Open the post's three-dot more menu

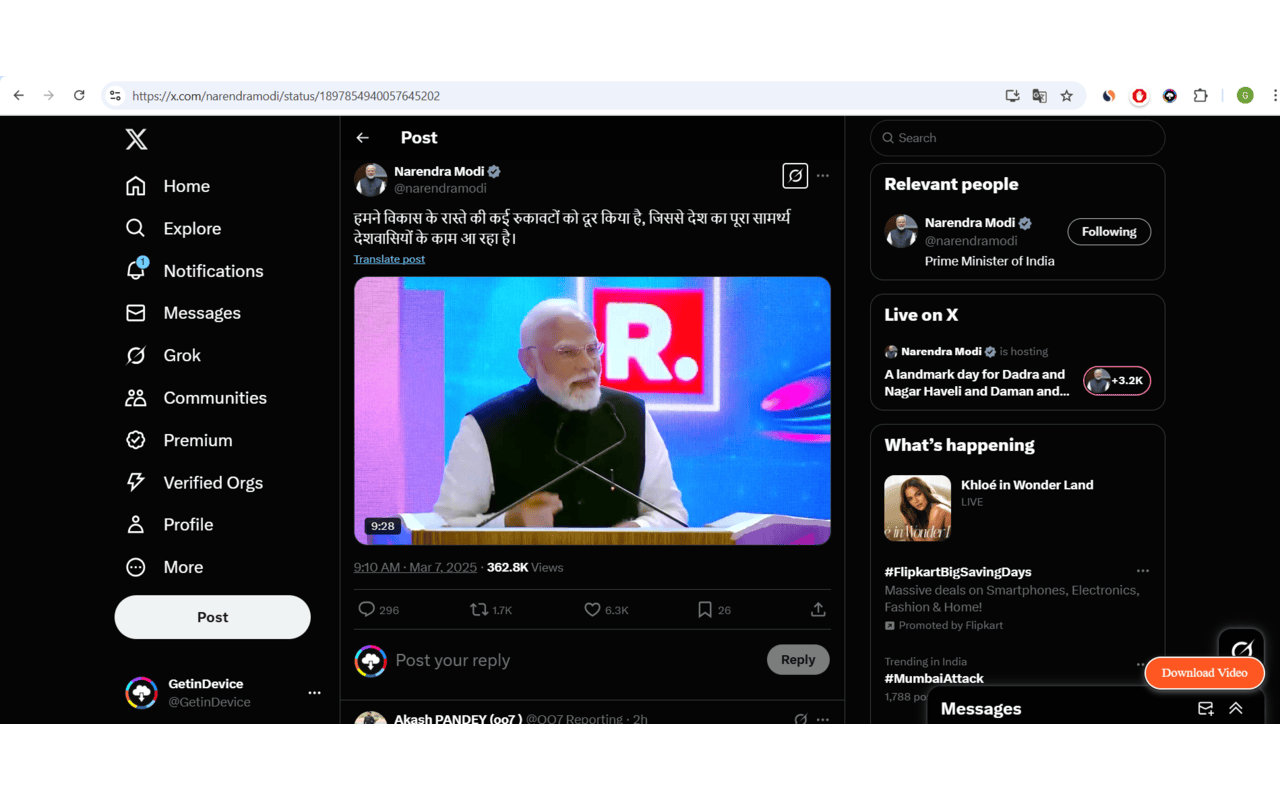[823, 176]
